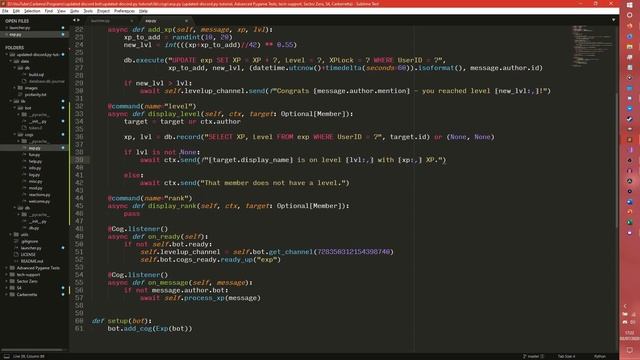Open README.md in the sidebar
Image resolution: width=640 pixels, height=360 pixels.
31,261
